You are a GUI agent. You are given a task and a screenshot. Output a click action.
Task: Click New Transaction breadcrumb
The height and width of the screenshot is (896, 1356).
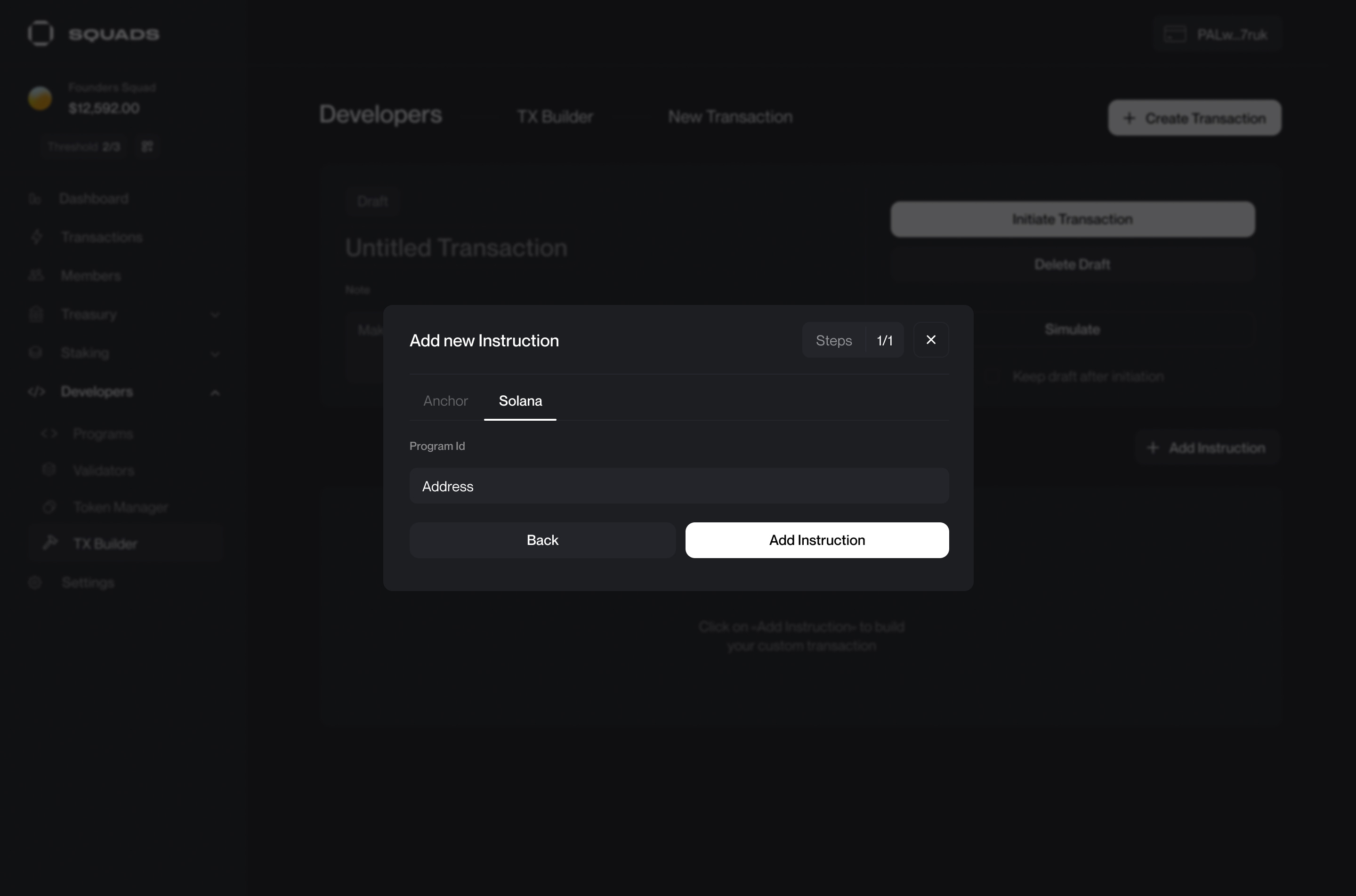tap(730, 117)
